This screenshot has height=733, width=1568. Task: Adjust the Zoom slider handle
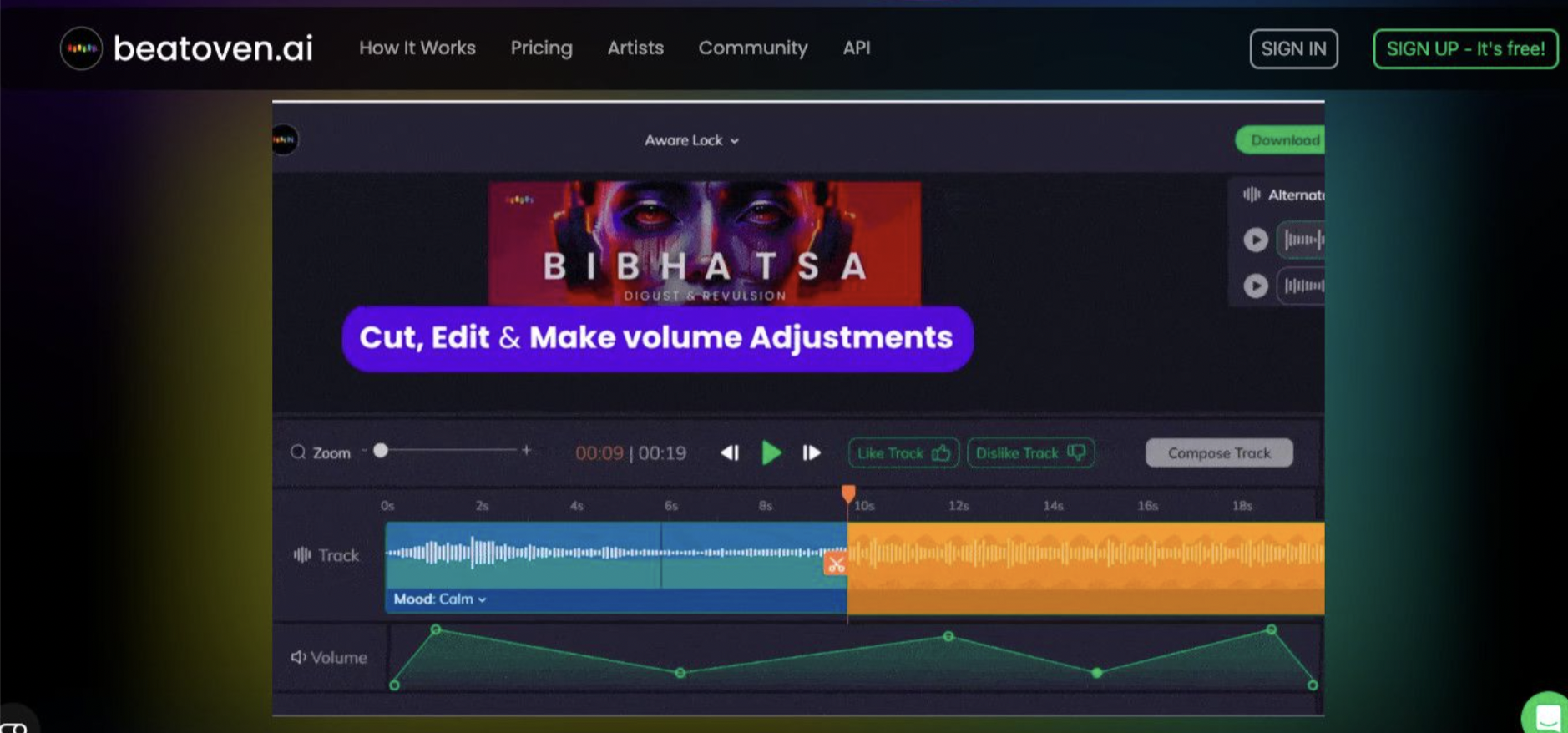pos(381,451)
